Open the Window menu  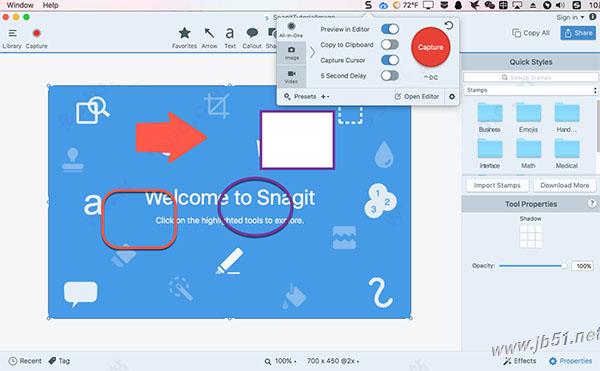pos(20,5)
